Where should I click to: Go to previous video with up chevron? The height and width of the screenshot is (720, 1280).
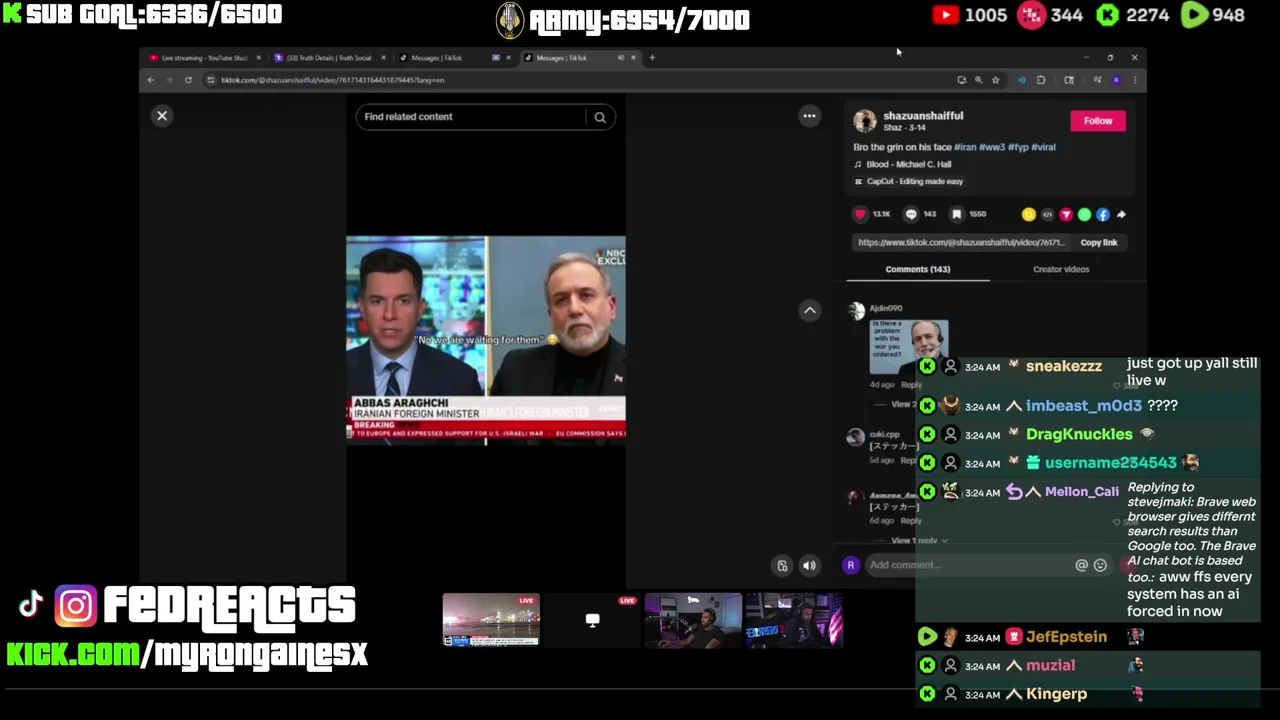809,311
